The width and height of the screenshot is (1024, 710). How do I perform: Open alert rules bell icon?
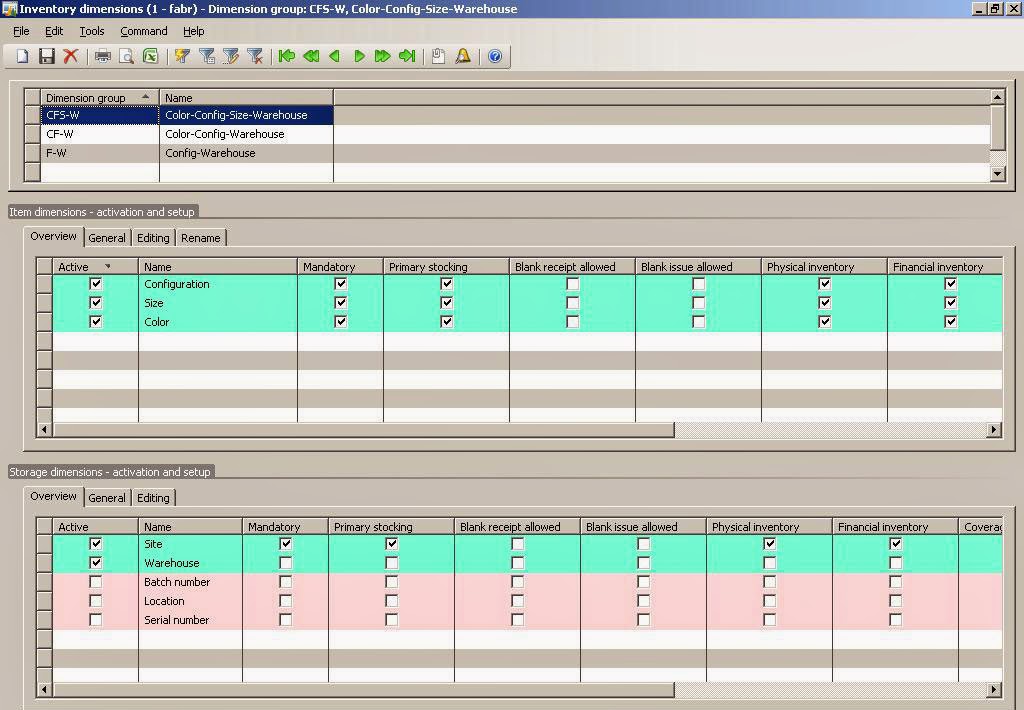(463, 56)
